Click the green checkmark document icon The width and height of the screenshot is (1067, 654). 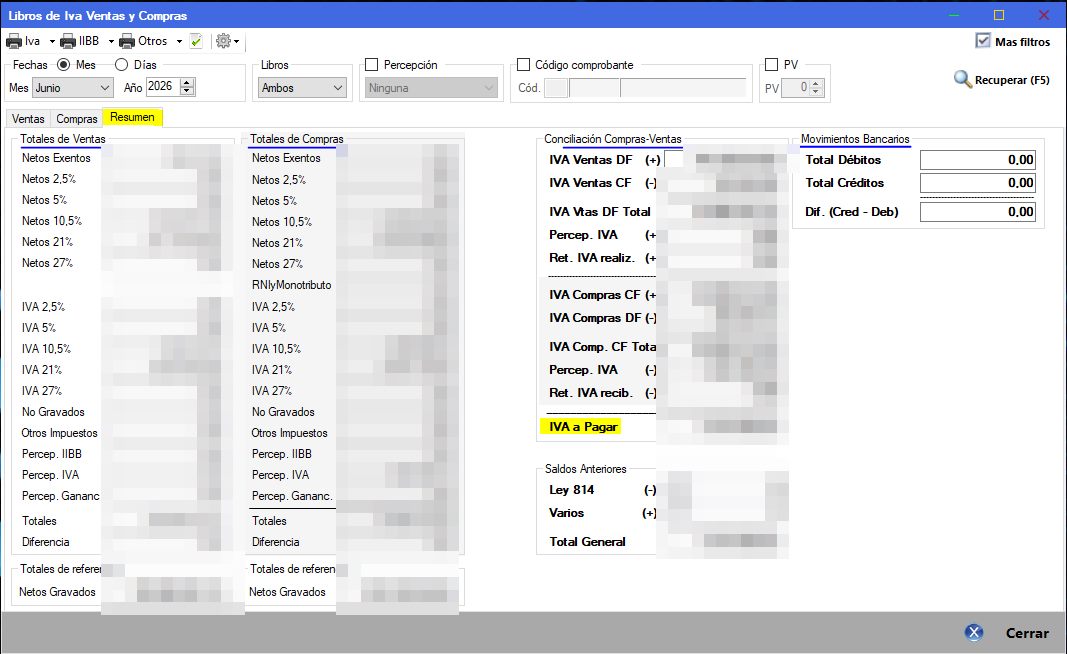(196, 42)
